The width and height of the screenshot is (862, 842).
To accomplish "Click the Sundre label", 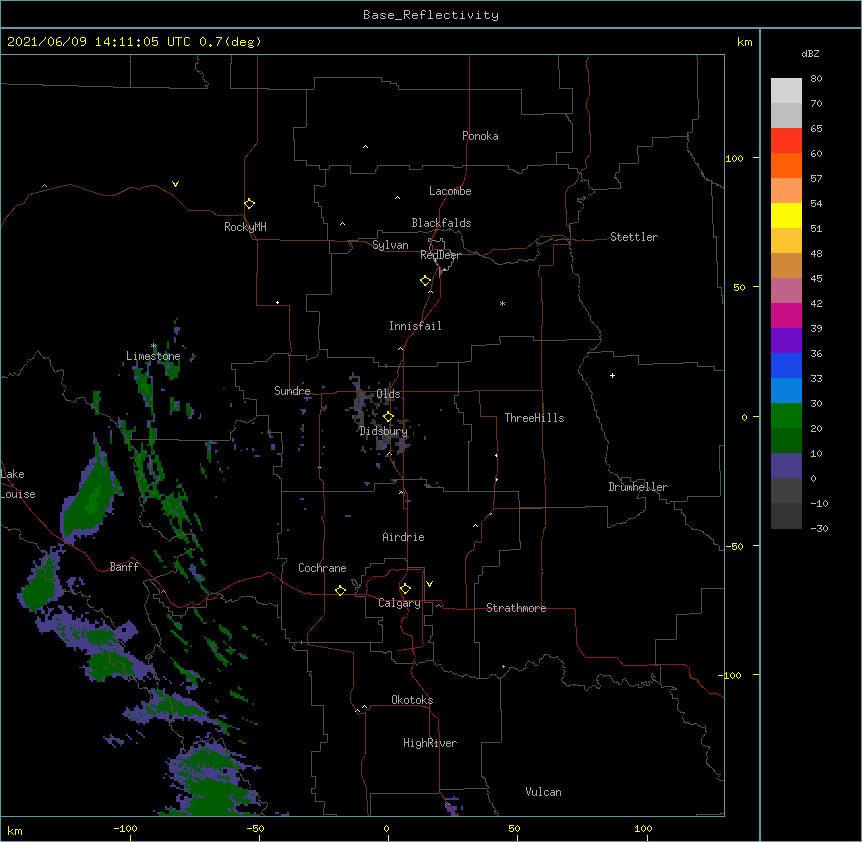I will point(292,391).
